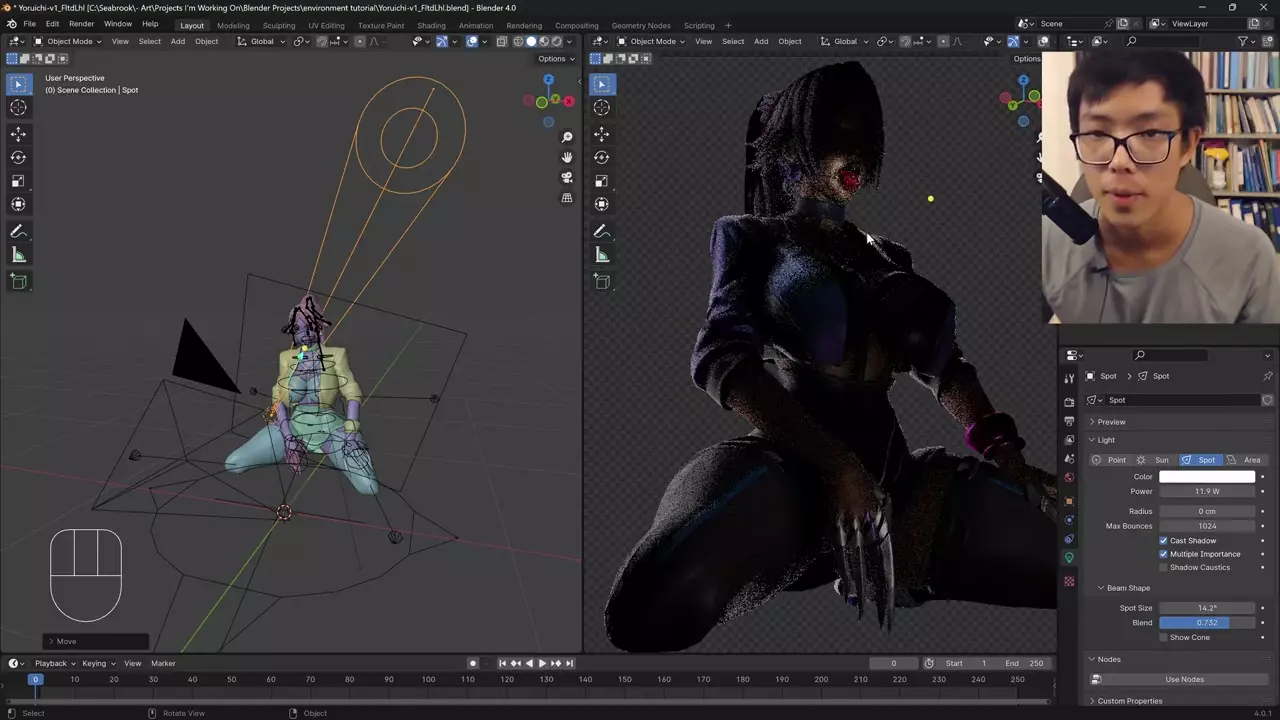Select the Measure tool in left viewport
1280x720 pixels.
pos(18,256)
